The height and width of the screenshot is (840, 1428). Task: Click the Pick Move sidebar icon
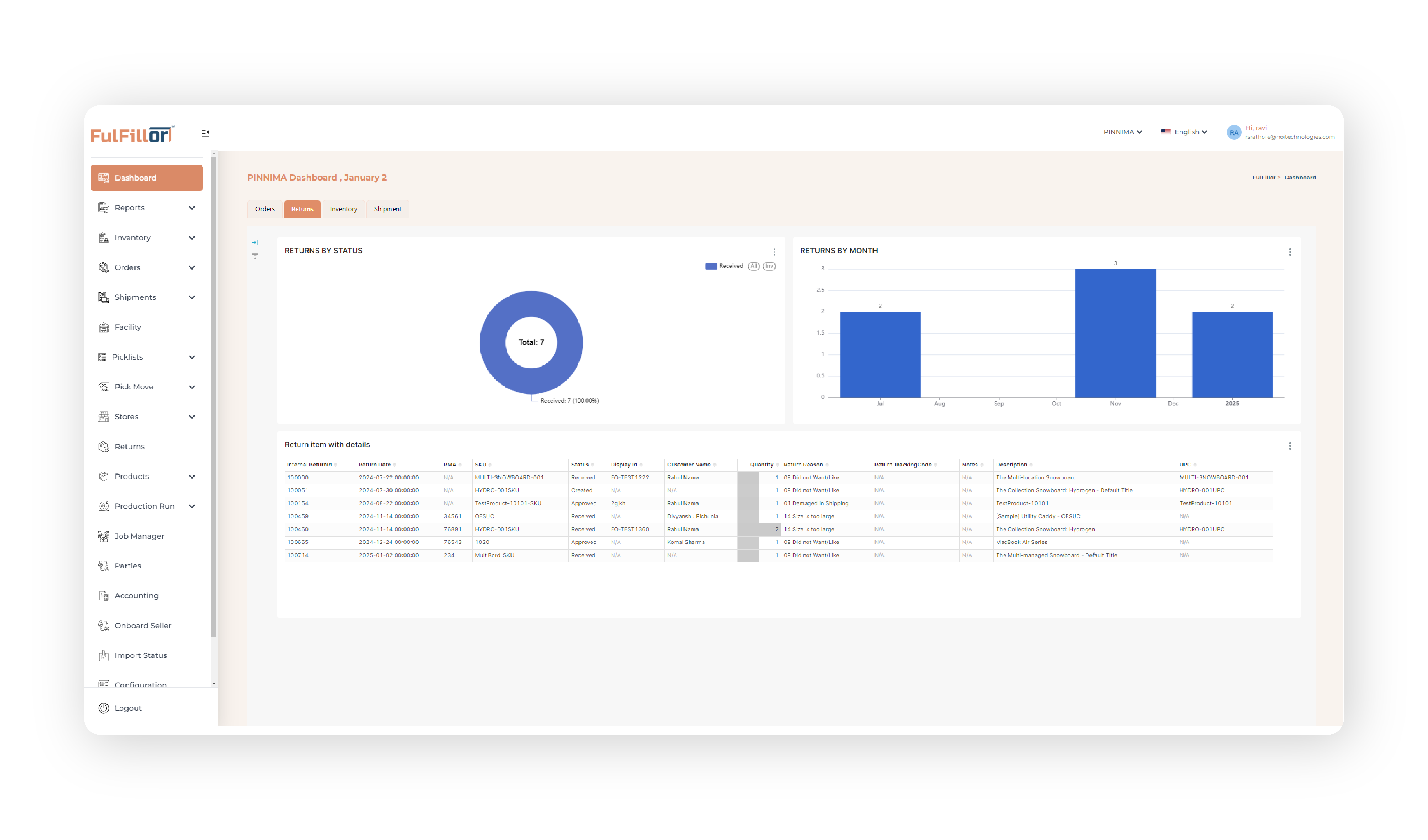point(103,387)
